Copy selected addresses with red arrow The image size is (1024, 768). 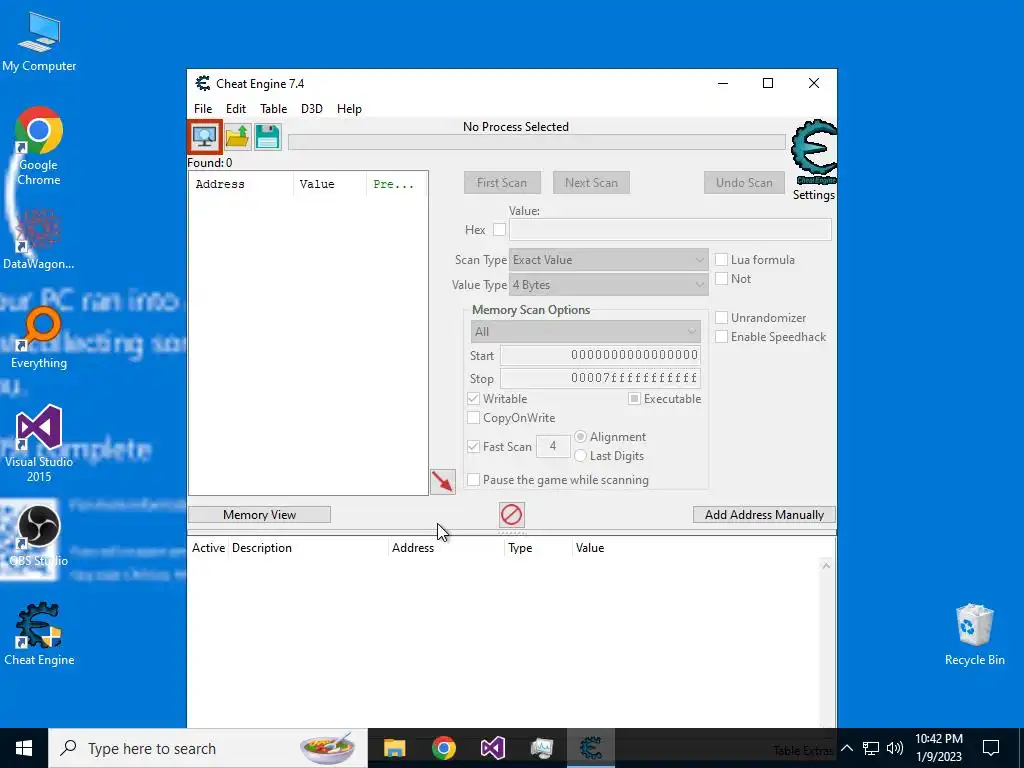click(443, 482)
